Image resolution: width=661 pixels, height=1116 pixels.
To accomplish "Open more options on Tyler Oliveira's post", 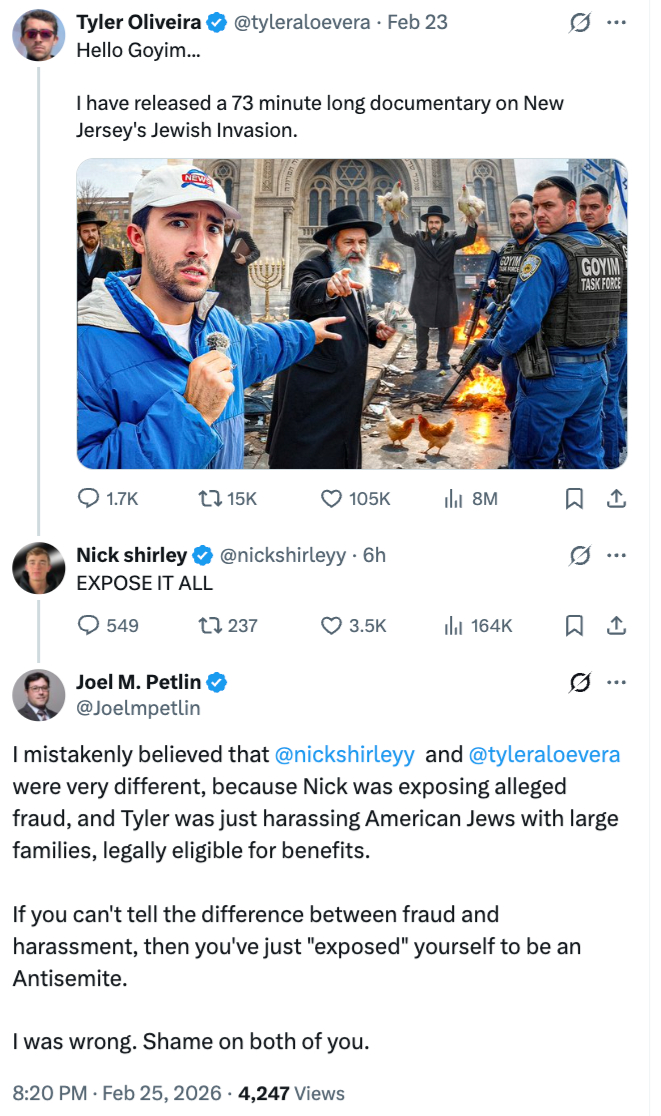I will pyautogui.click(x=617, y=24).
